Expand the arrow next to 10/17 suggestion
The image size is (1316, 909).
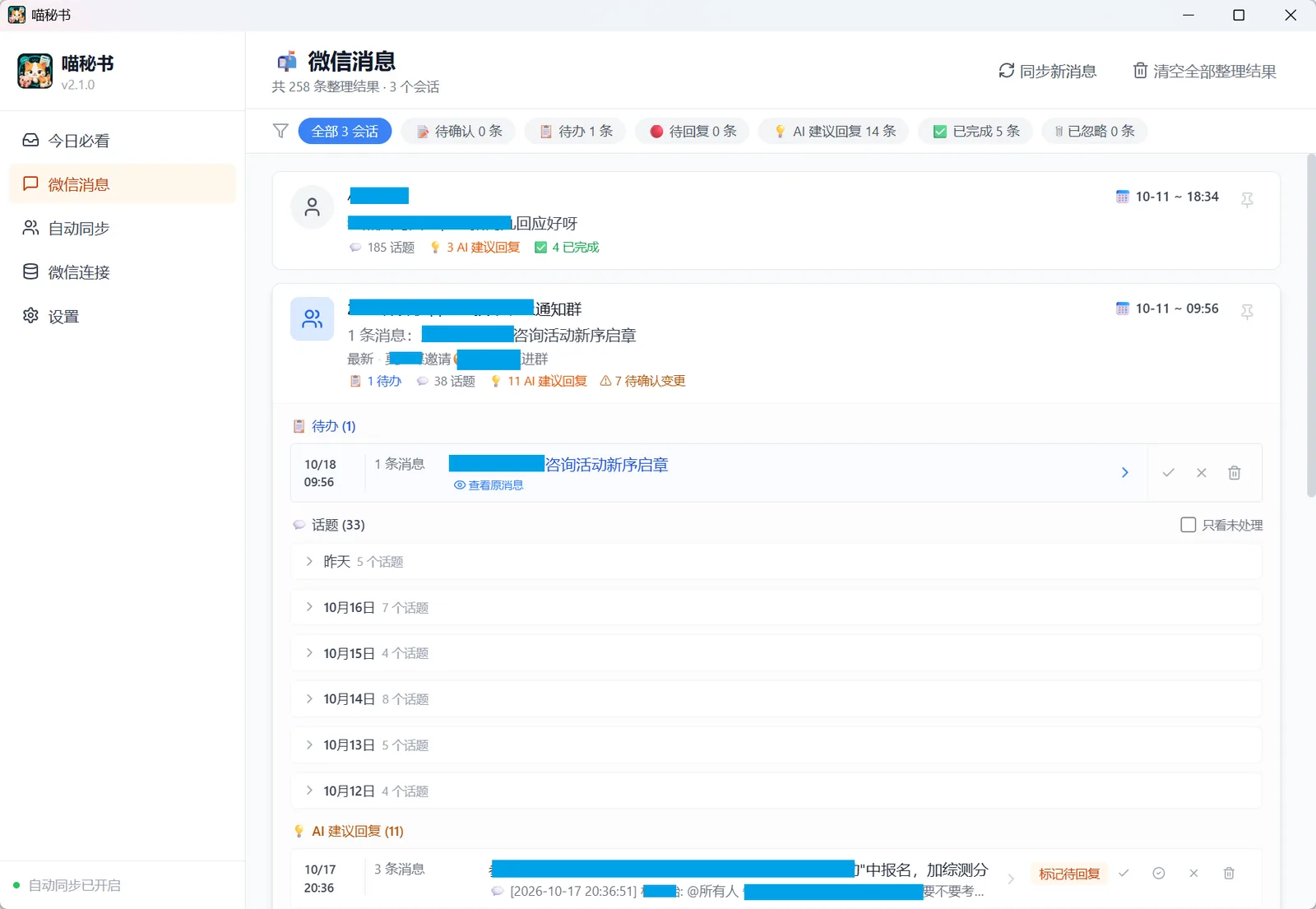1011,879
